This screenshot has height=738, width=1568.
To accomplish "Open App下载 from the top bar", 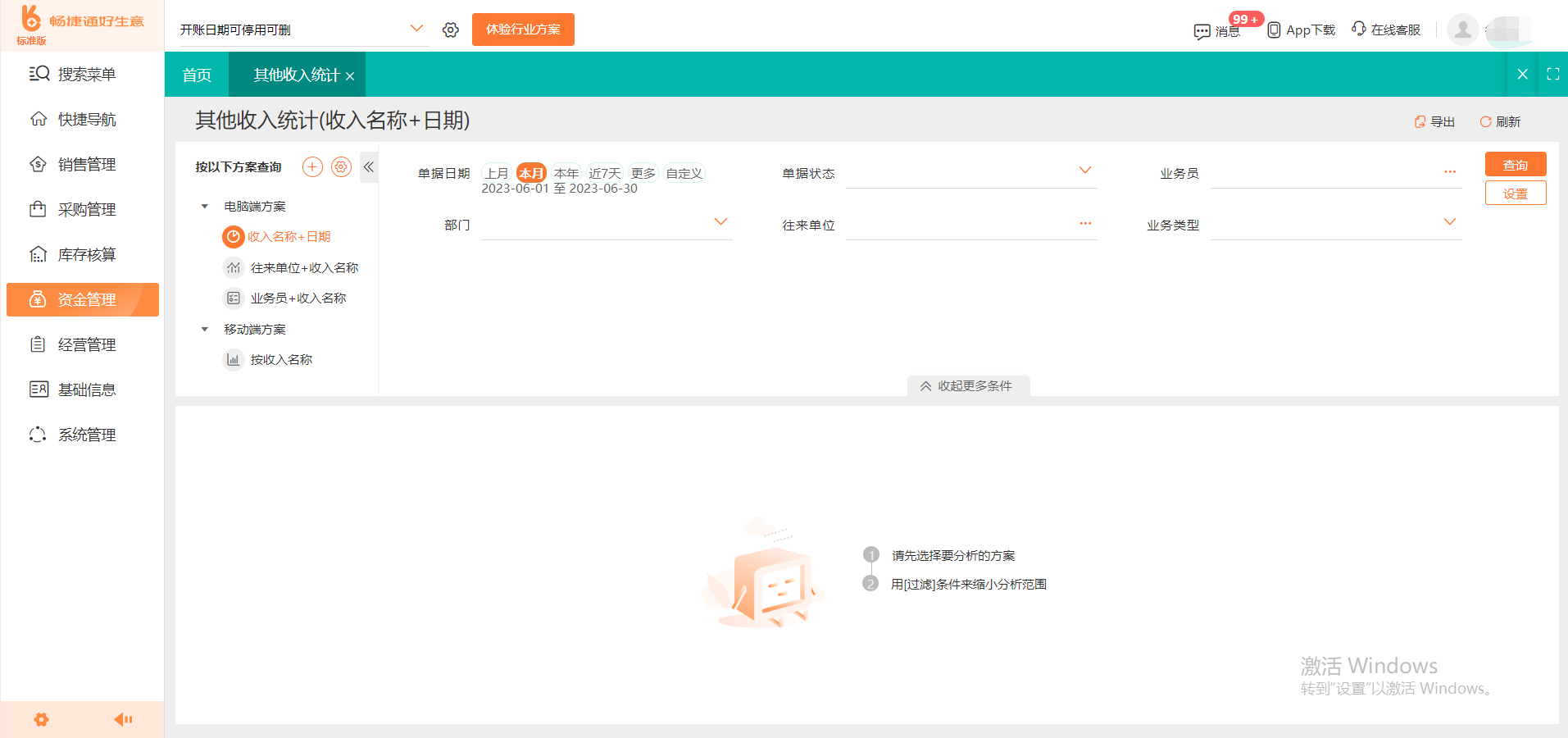I will click(x=1301, y=30).
